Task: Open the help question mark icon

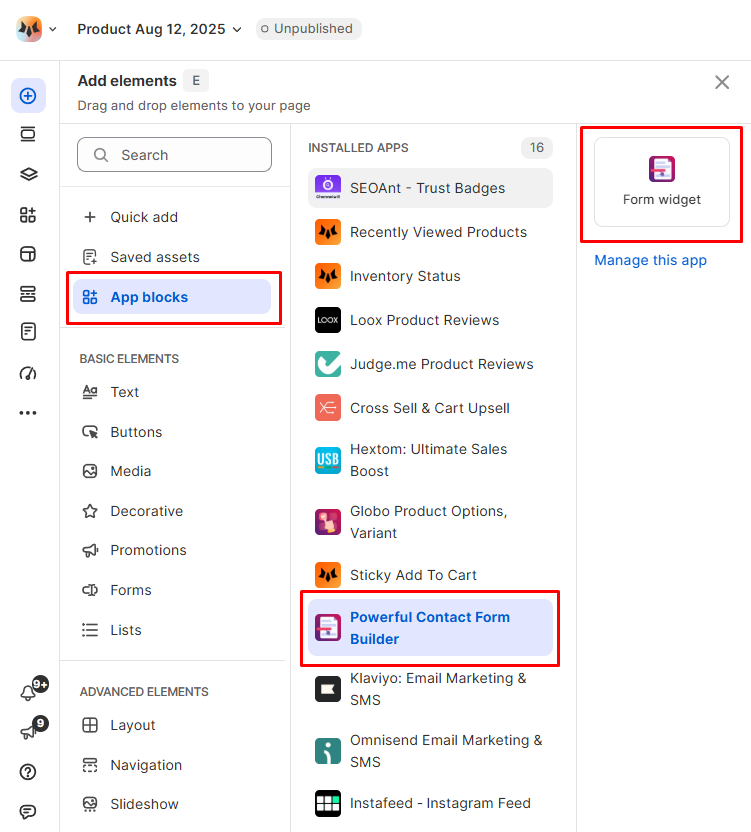Action: coord(28,772)
